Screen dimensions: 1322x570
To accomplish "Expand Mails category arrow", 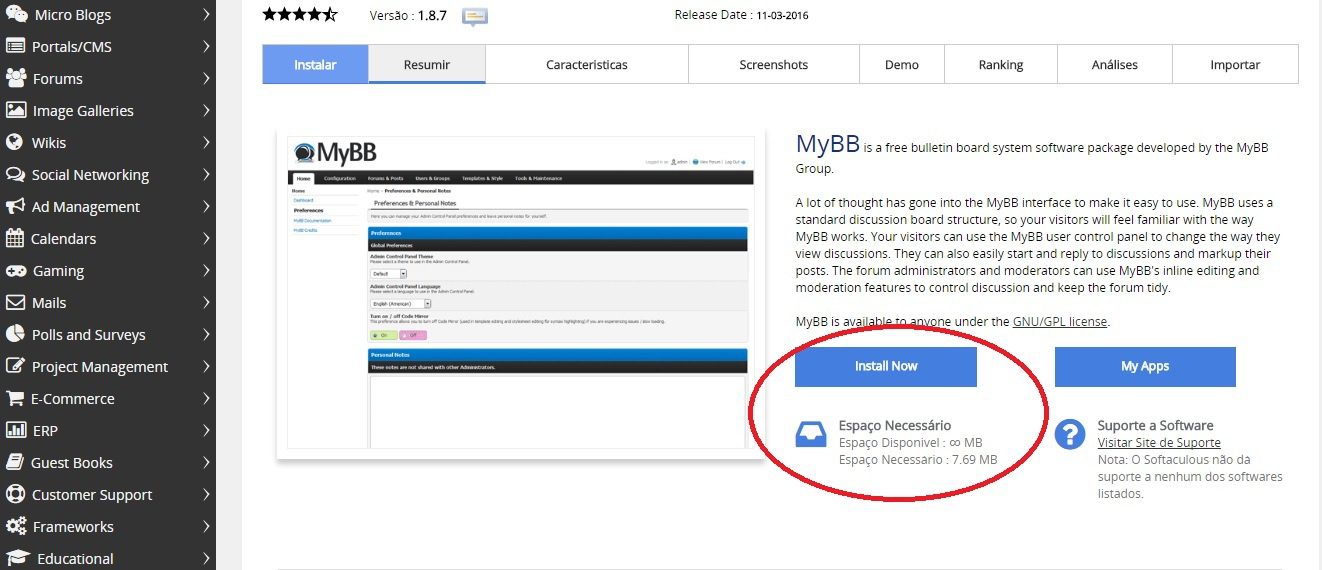I will point(205,302).
